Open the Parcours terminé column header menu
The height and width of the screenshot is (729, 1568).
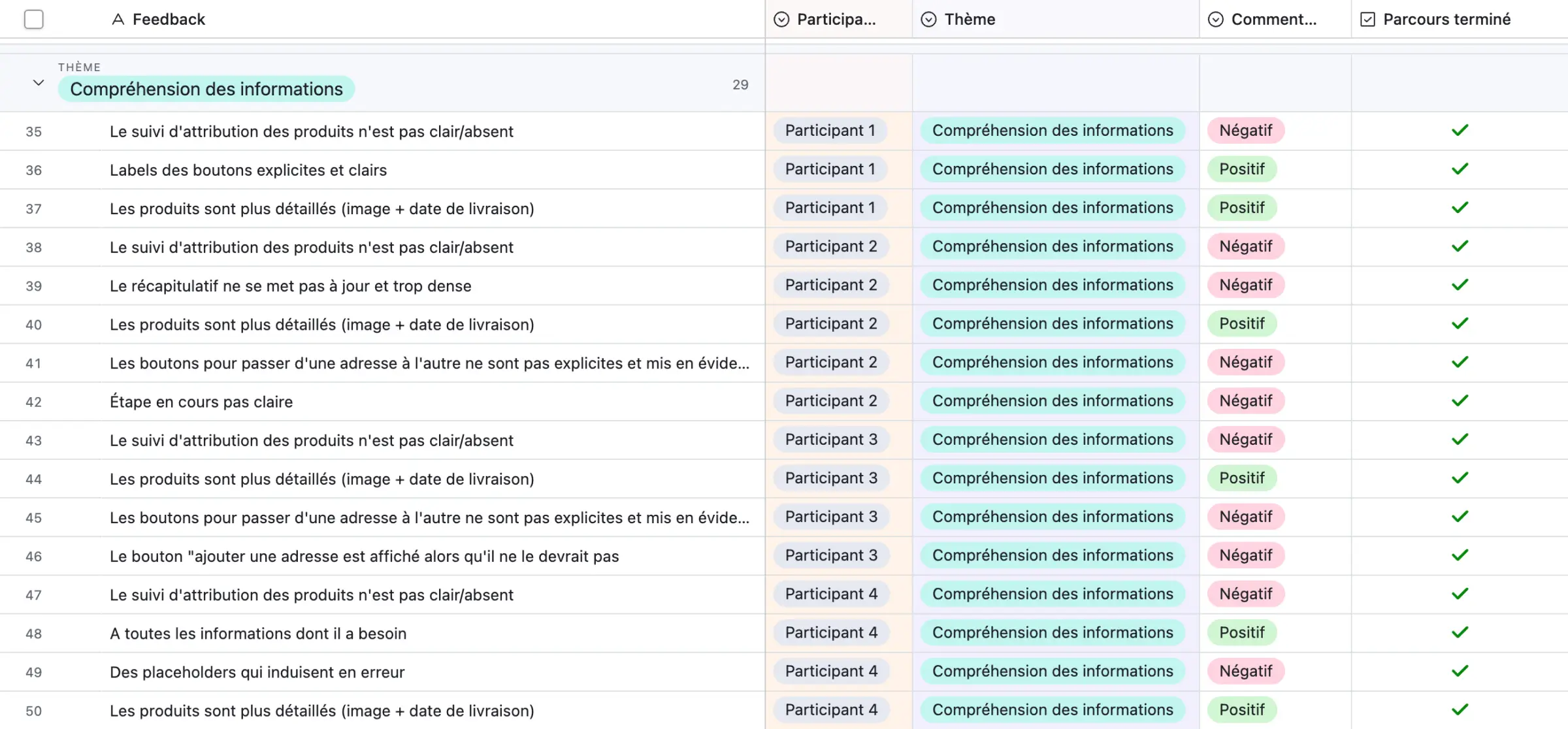pyautogui.click(x=1459, y=20)
